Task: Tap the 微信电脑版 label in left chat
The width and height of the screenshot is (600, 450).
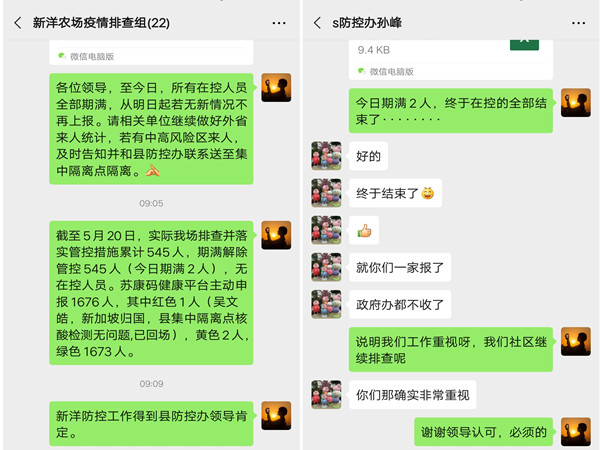Action: 92,57
